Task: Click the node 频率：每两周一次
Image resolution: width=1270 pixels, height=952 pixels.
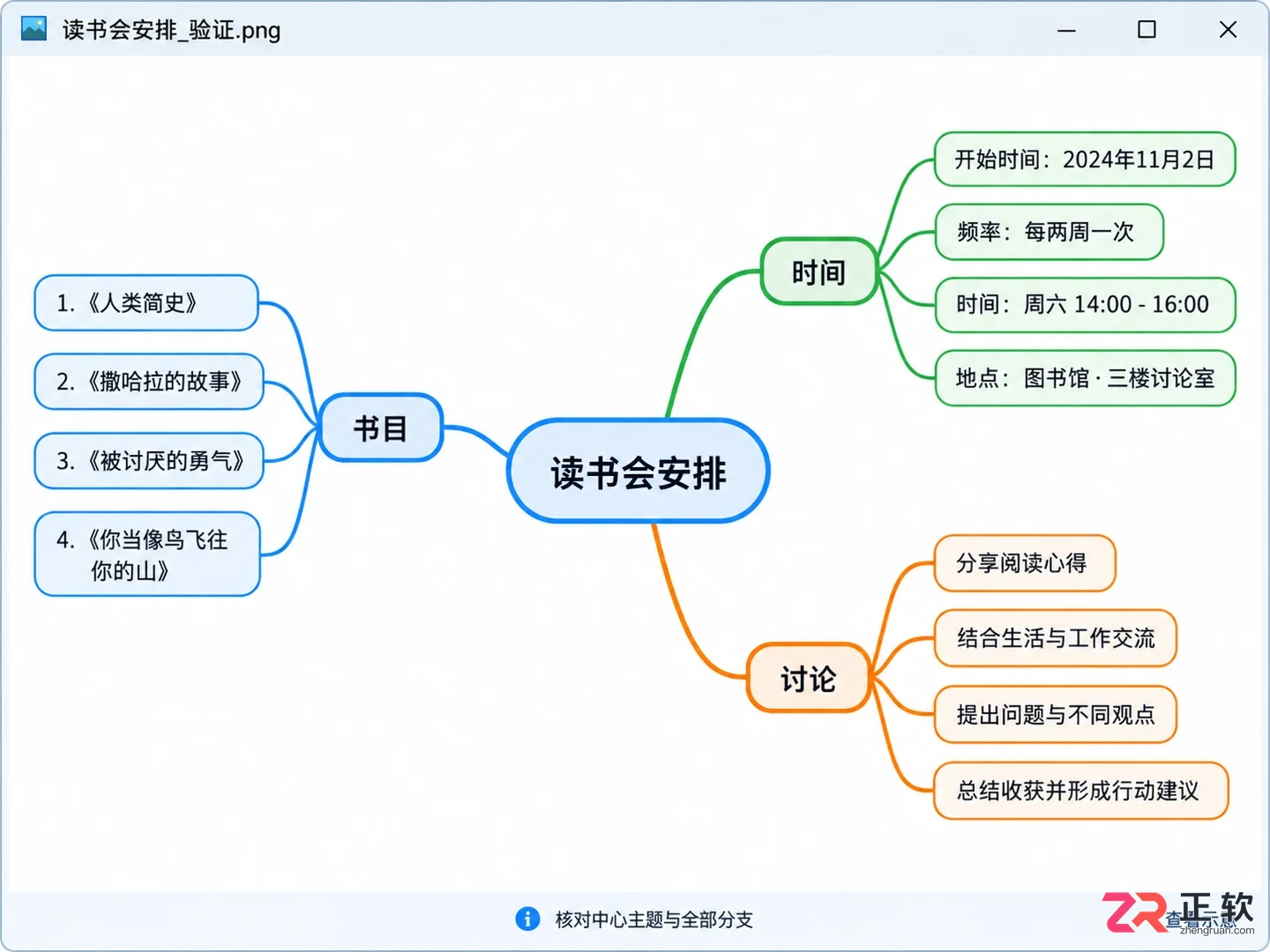Action: pyautogui.click(x=1049, y=232)
